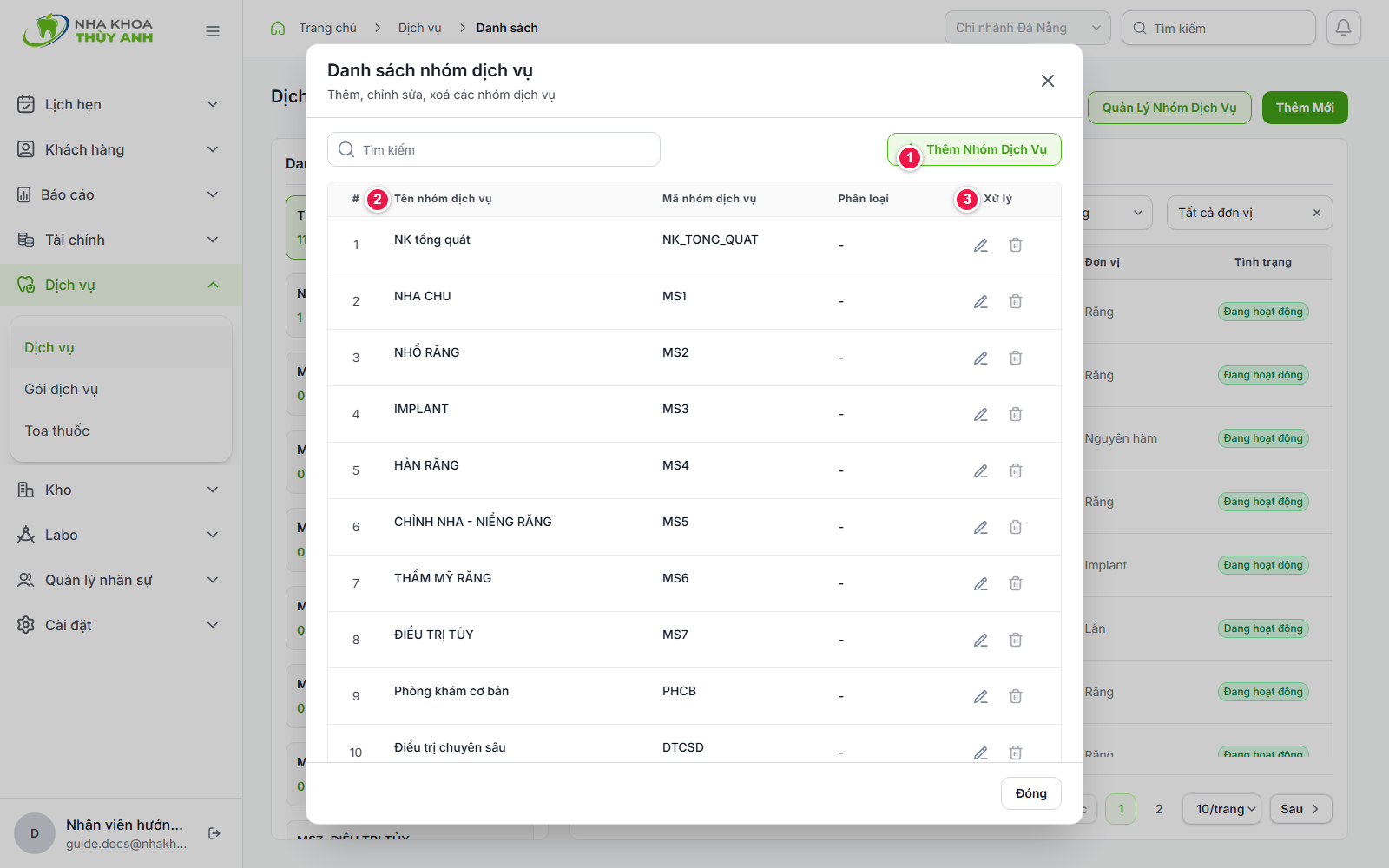Toggle the sidebar hamburger menu
This screenshot has width=1389, height=868.
click(213, 31)
